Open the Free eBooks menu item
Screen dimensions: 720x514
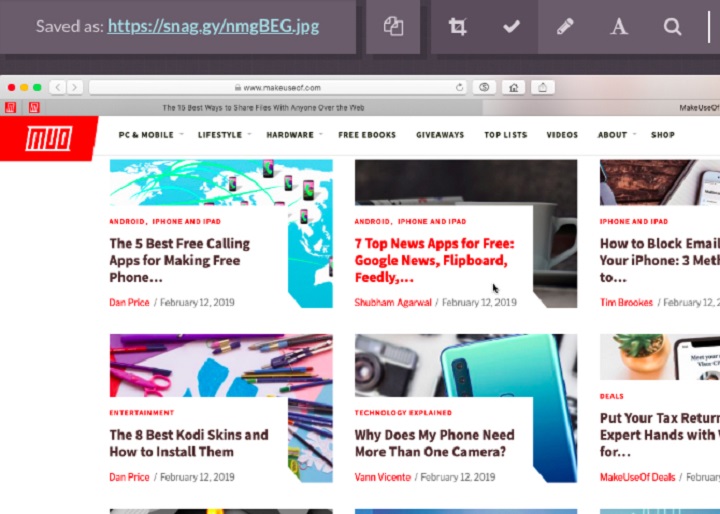click(x=367, y=135)
